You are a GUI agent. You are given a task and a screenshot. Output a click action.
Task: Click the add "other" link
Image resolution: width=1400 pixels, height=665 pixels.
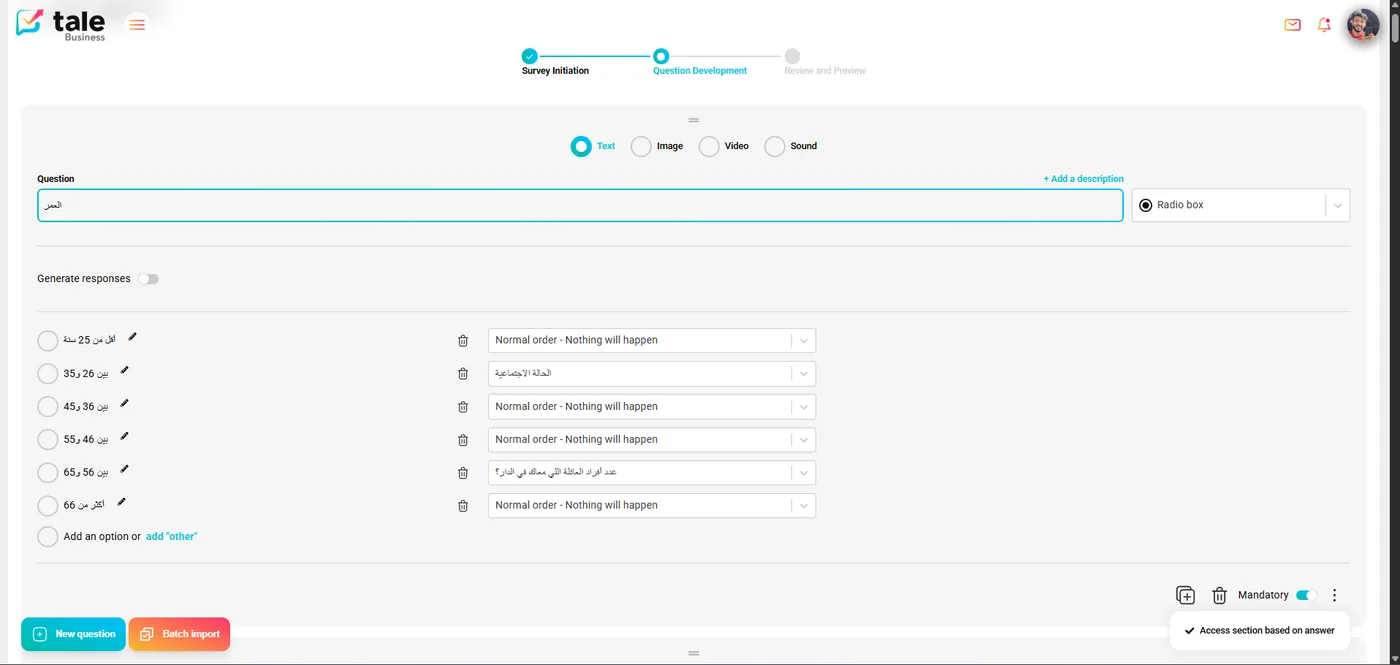(171, 536)
